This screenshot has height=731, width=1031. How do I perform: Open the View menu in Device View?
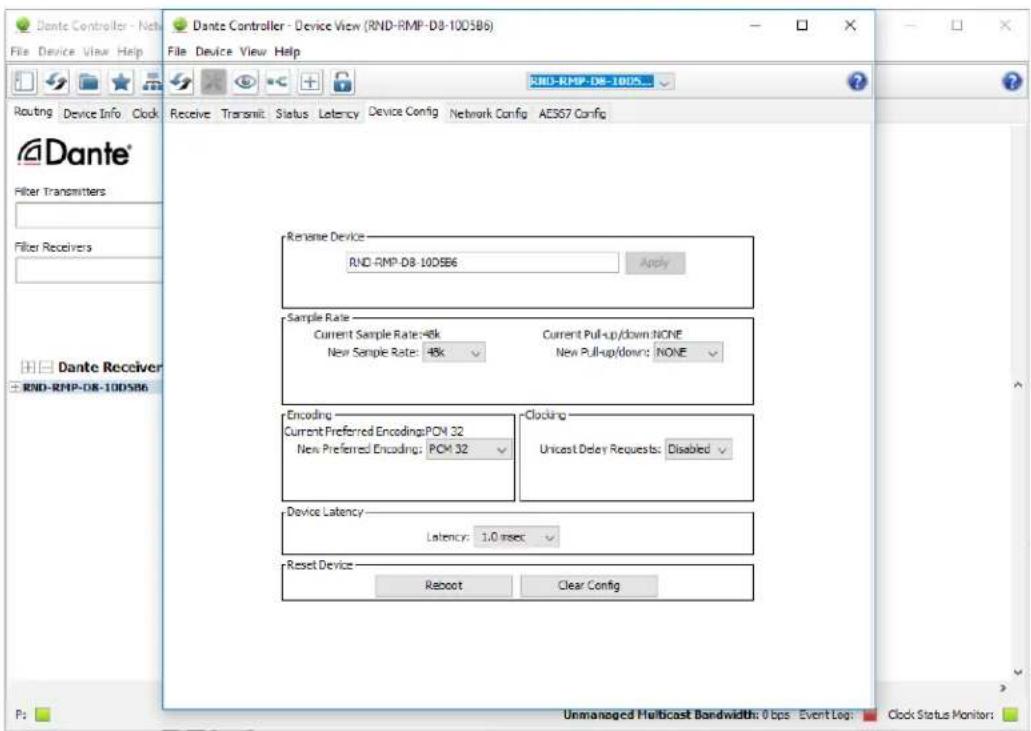[252, 51]
